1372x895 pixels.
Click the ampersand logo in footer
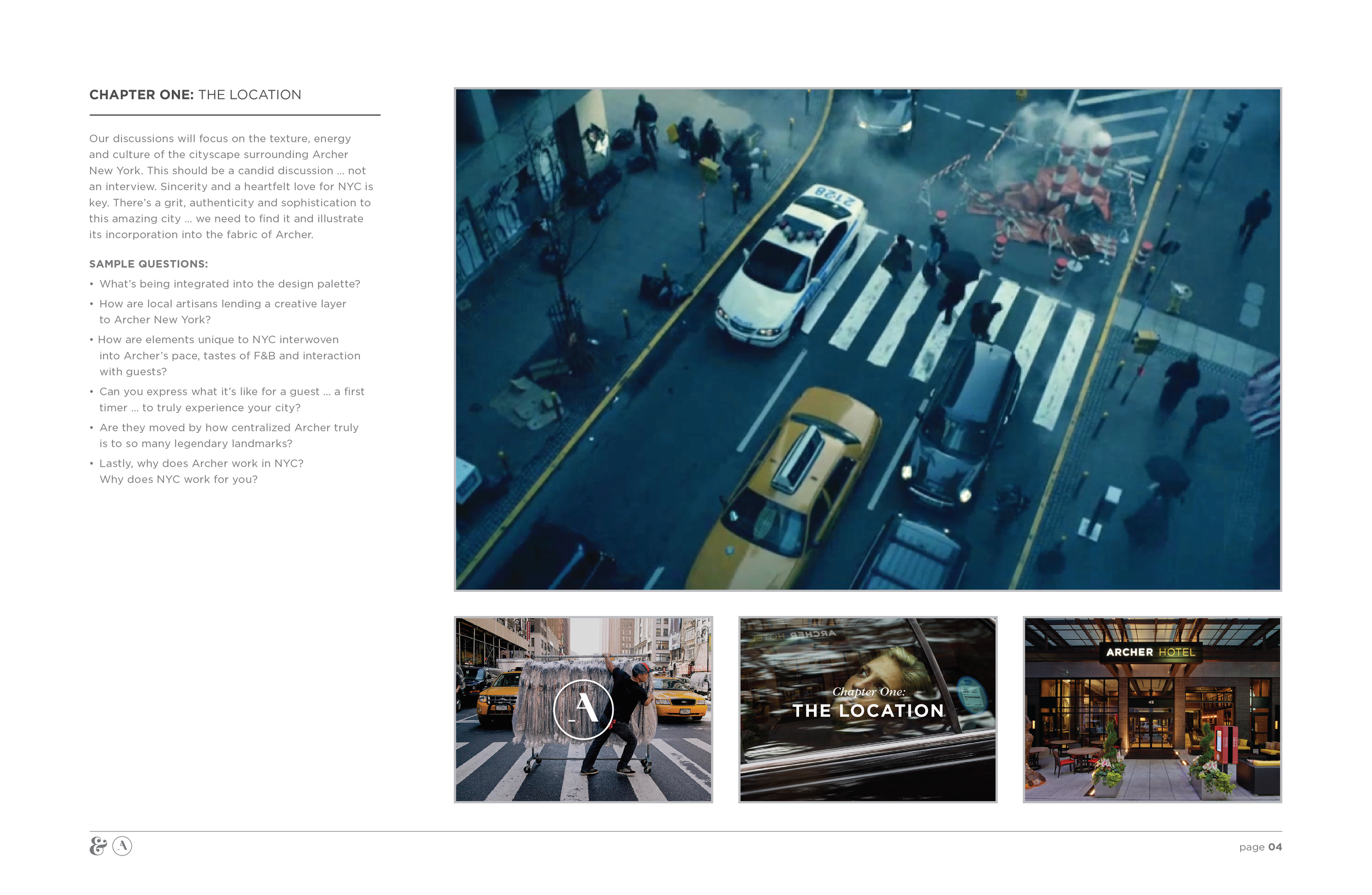tap(98, 846)
